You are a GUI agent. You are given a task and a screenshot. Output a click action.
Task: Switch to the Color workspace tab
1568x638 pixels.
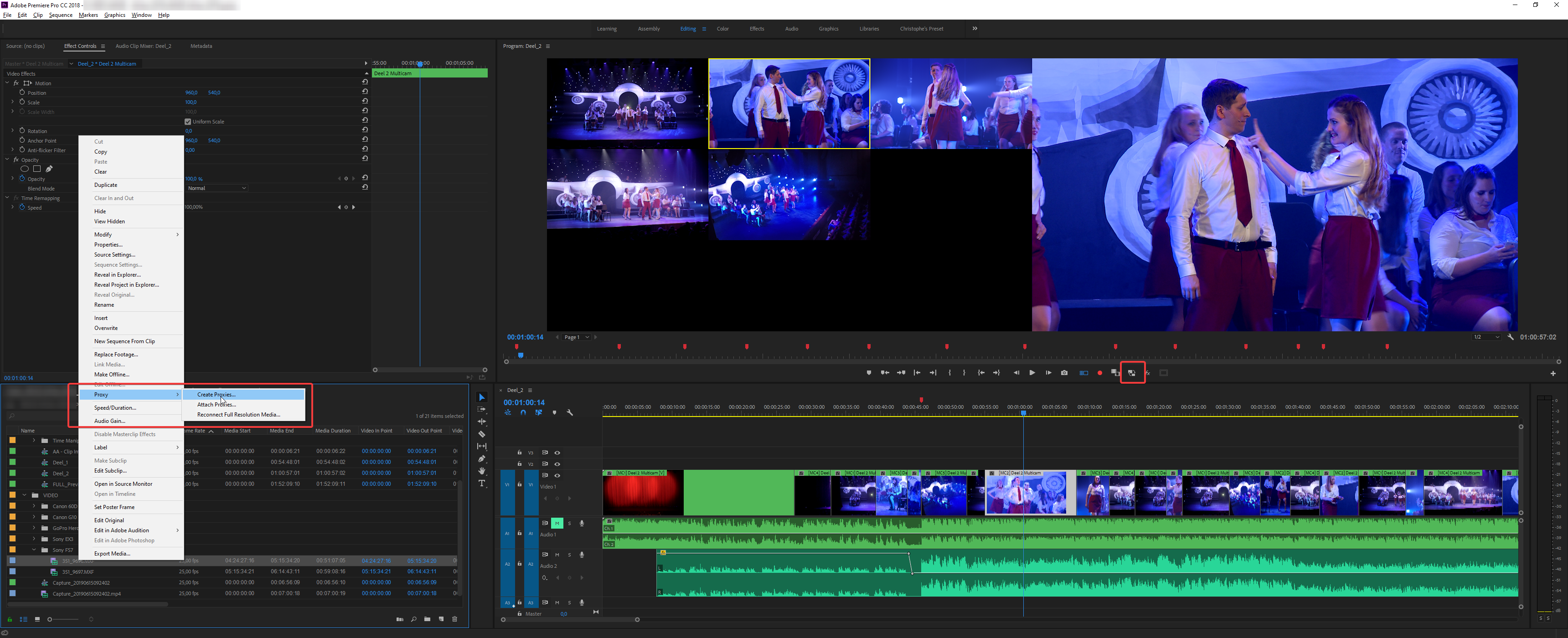(x=722, y=29)
